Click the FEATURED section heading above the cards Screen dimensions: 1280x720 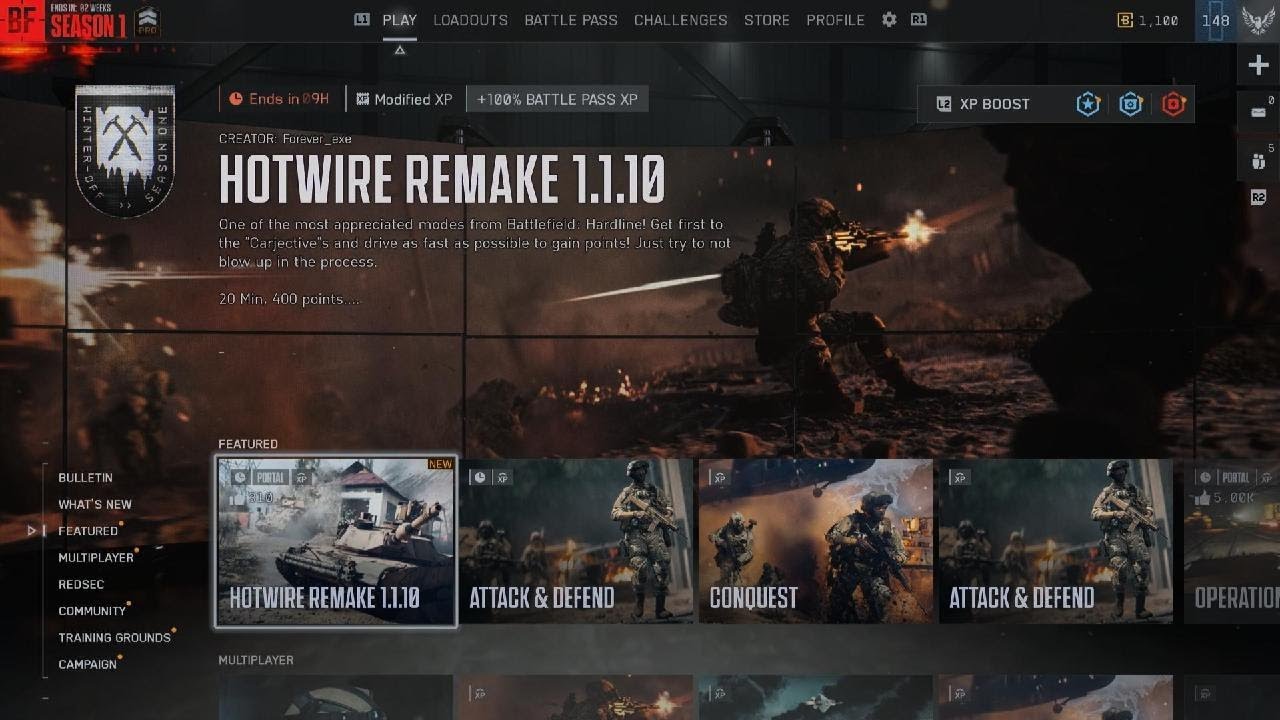[x=248, y=444]
